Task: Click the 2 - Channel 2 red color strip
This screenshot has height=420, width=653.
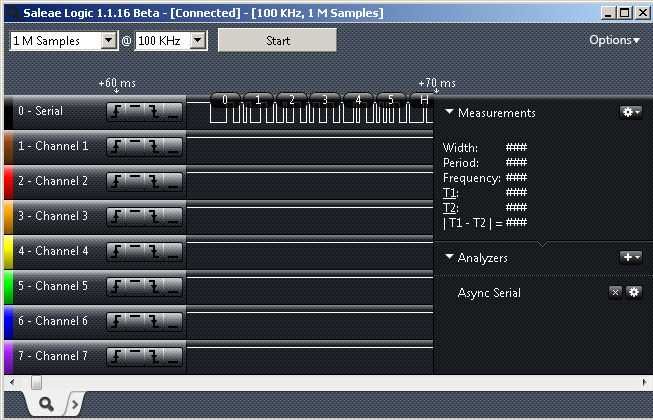Action: tap(8, 182)
